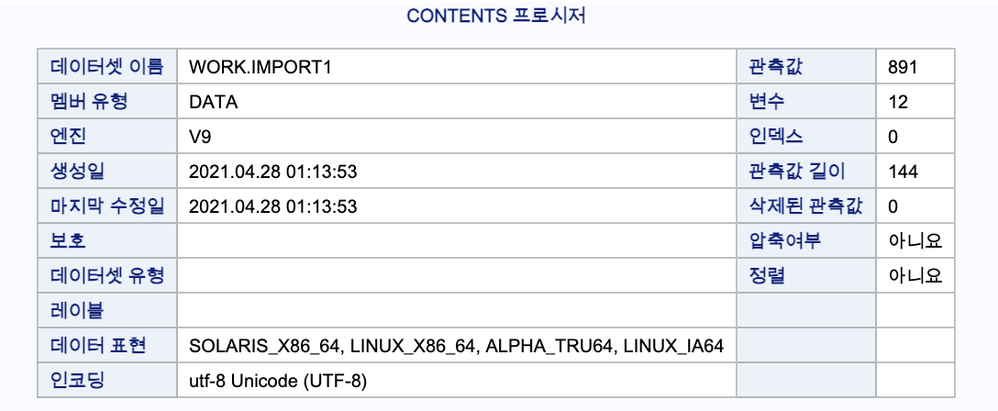
Task: Click the 멤버 유형 label cell
Action: point(90,102)
